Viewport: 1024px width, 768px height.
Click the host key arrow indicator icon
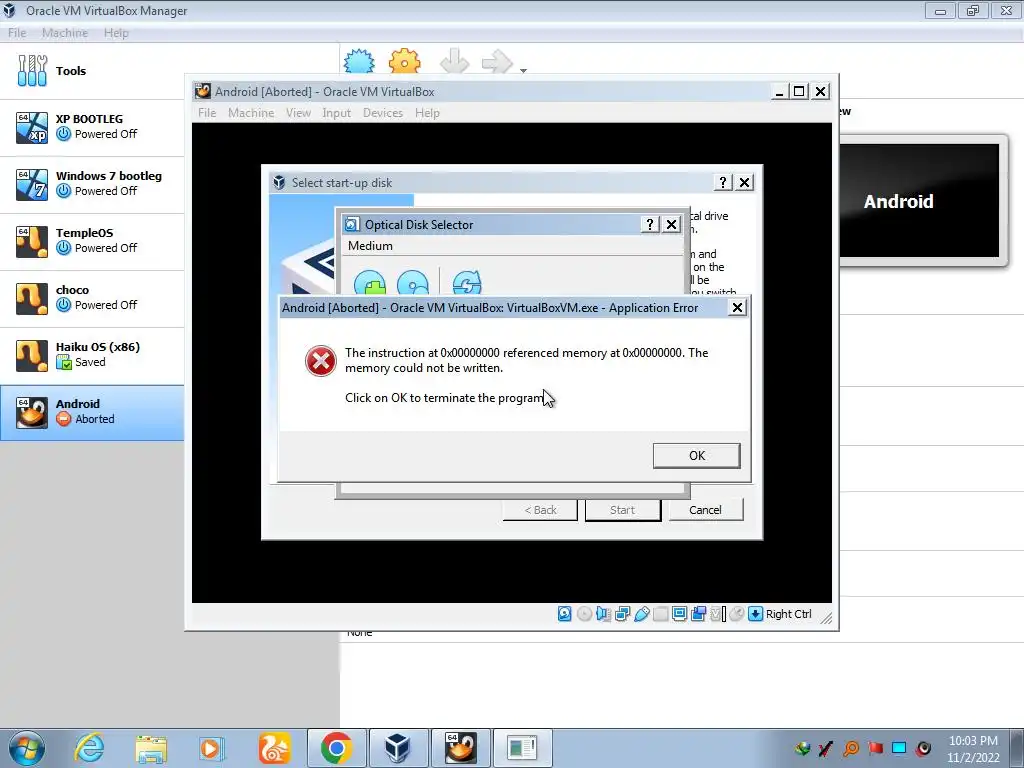pos(755,614)
